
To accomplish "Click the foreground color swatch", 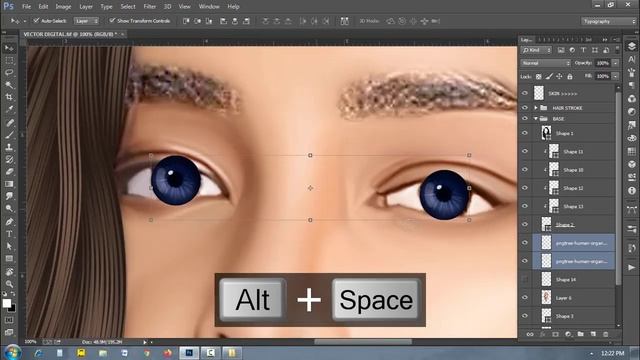I will pos(7,303).
